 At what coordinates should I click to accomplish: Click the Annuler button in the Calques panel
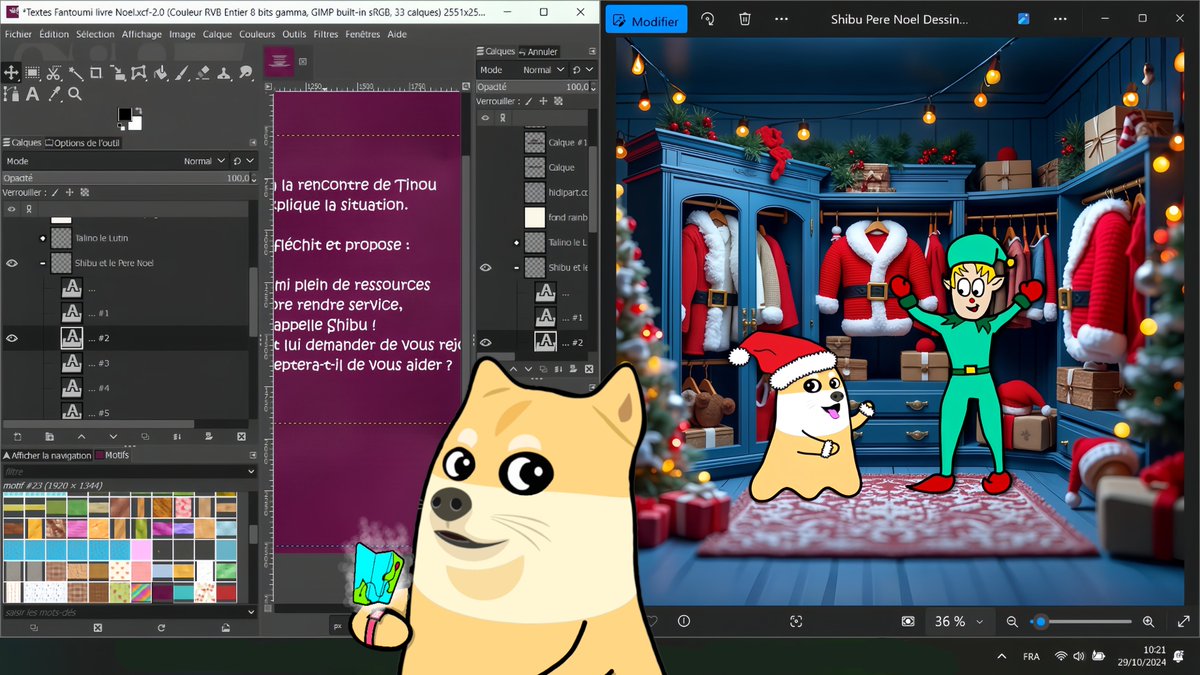(x=539, y=52)
